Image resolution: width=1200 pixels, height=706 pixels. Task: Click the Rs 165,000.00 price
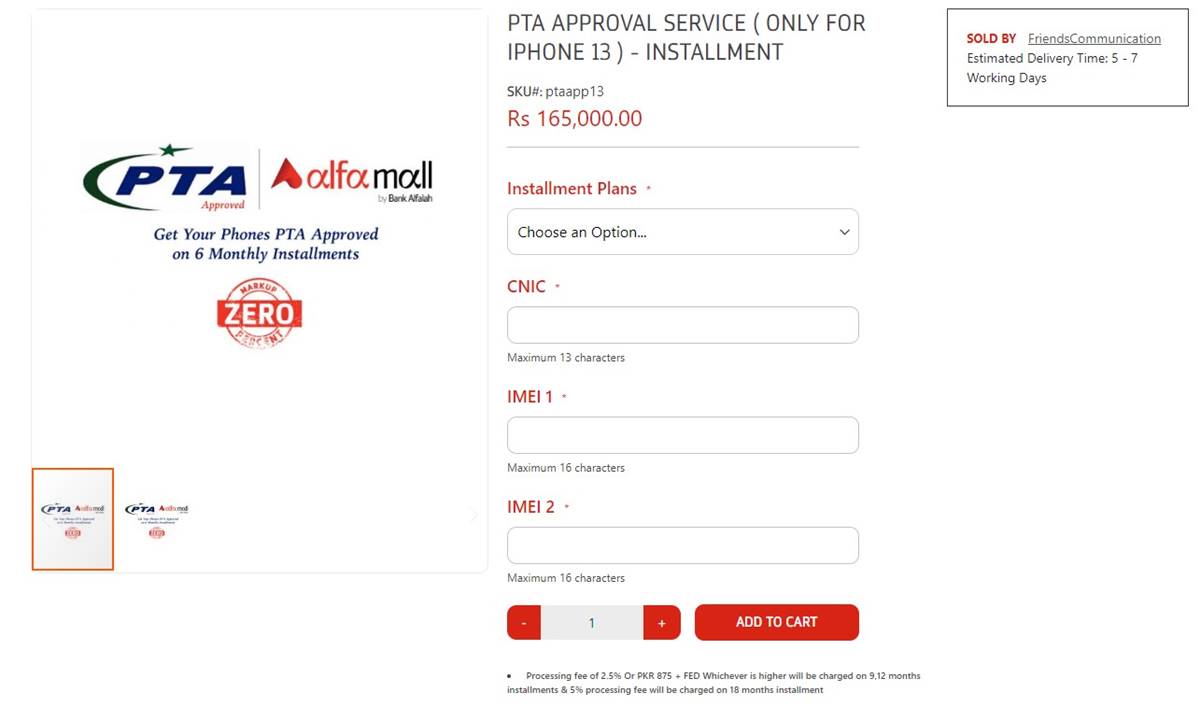(x=575, y=118)
